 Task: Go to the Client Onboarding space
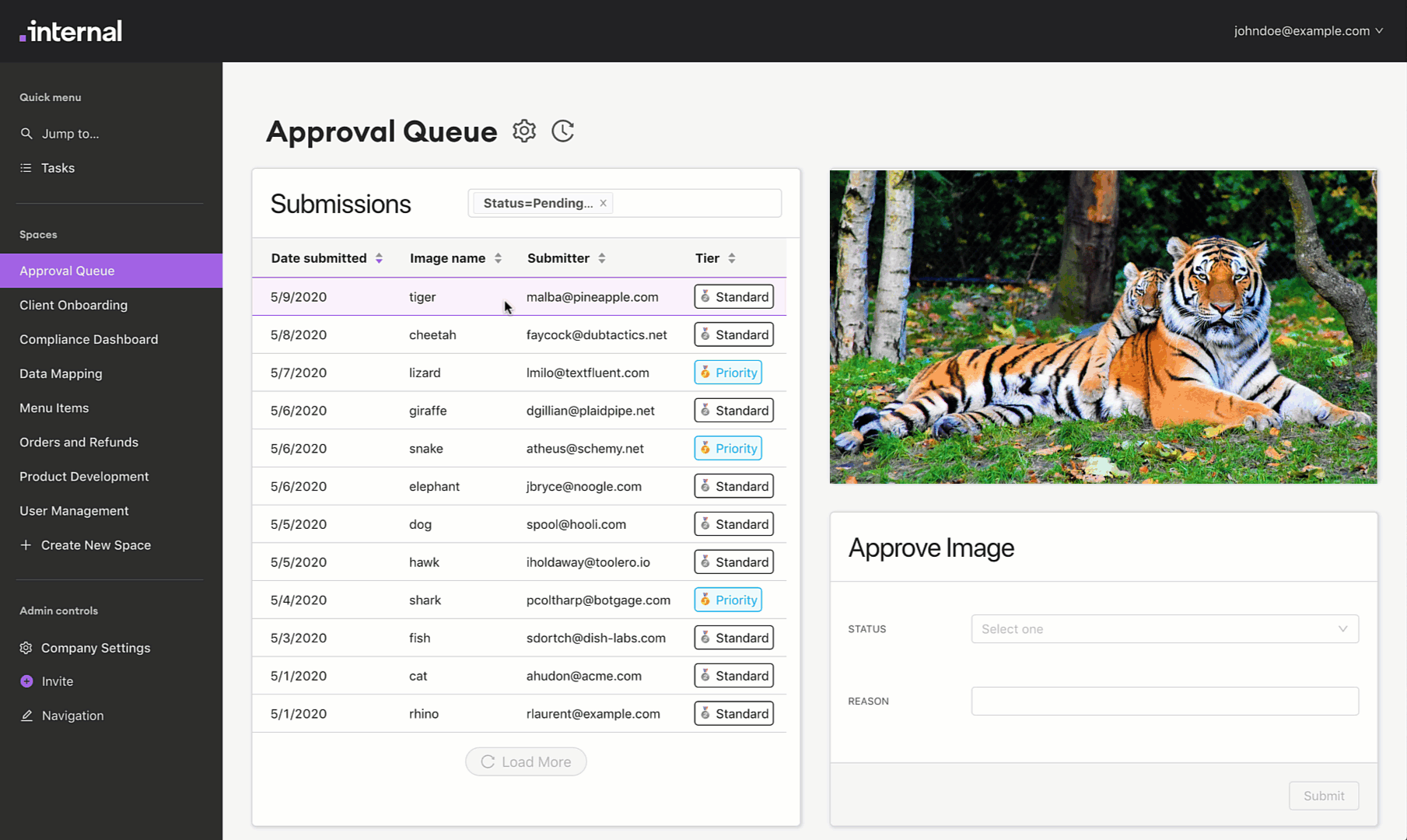pyautogui.click(x=74, y=305)
